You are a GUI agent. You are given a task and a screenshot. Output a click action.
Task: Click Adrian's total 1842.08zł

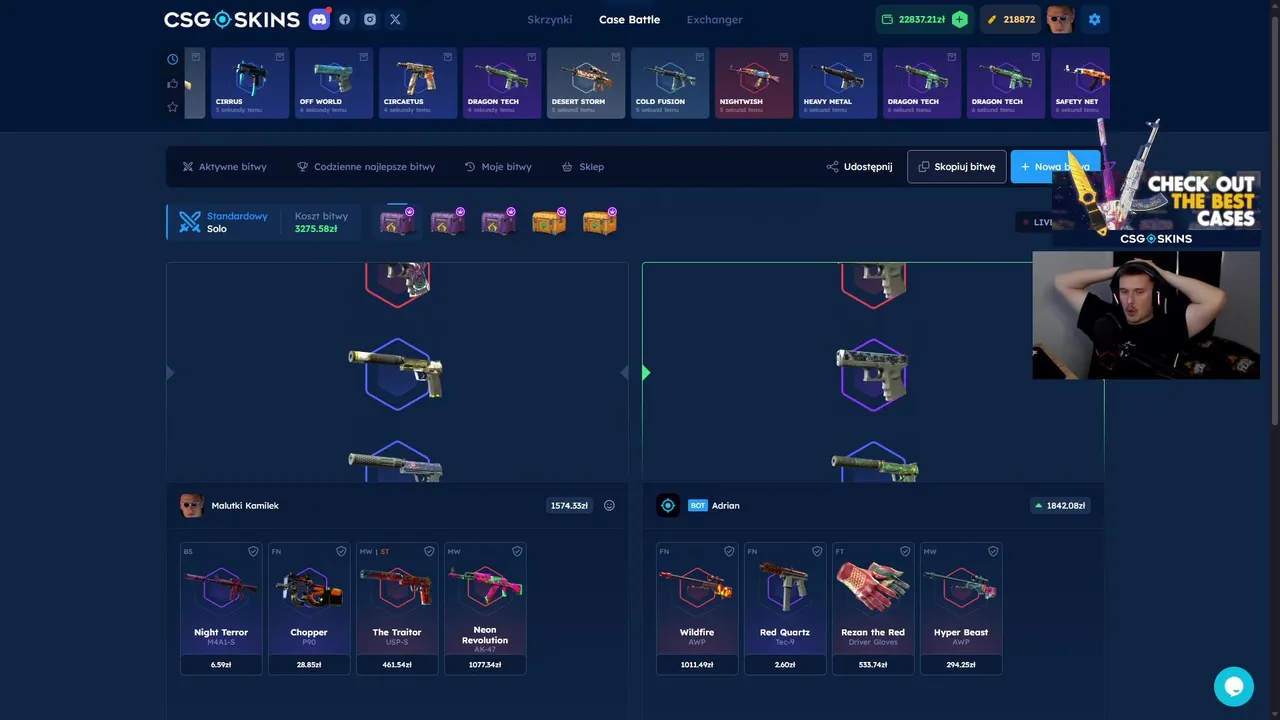click(1060, 506)
